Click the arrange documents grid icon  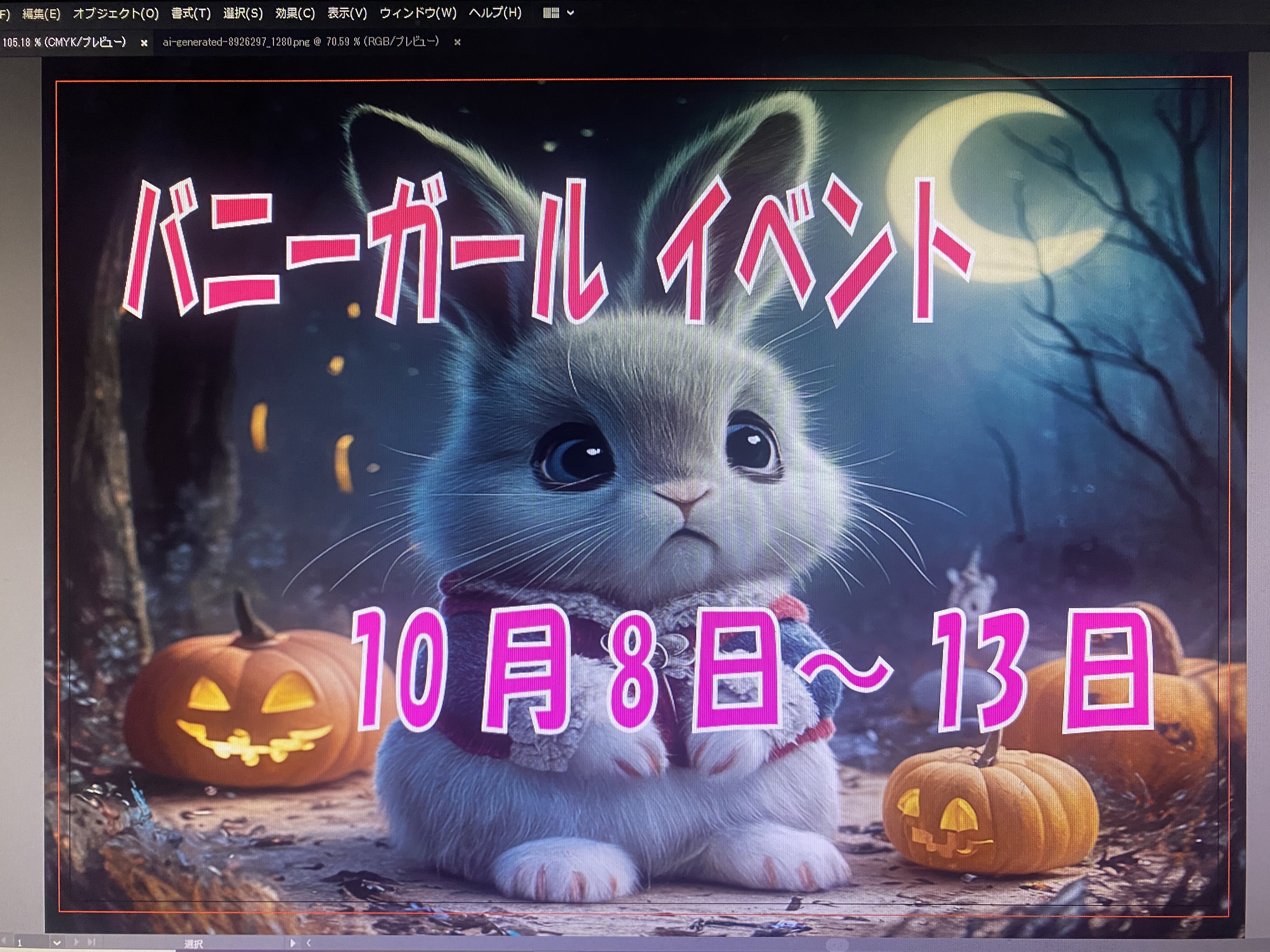[551, 13]
